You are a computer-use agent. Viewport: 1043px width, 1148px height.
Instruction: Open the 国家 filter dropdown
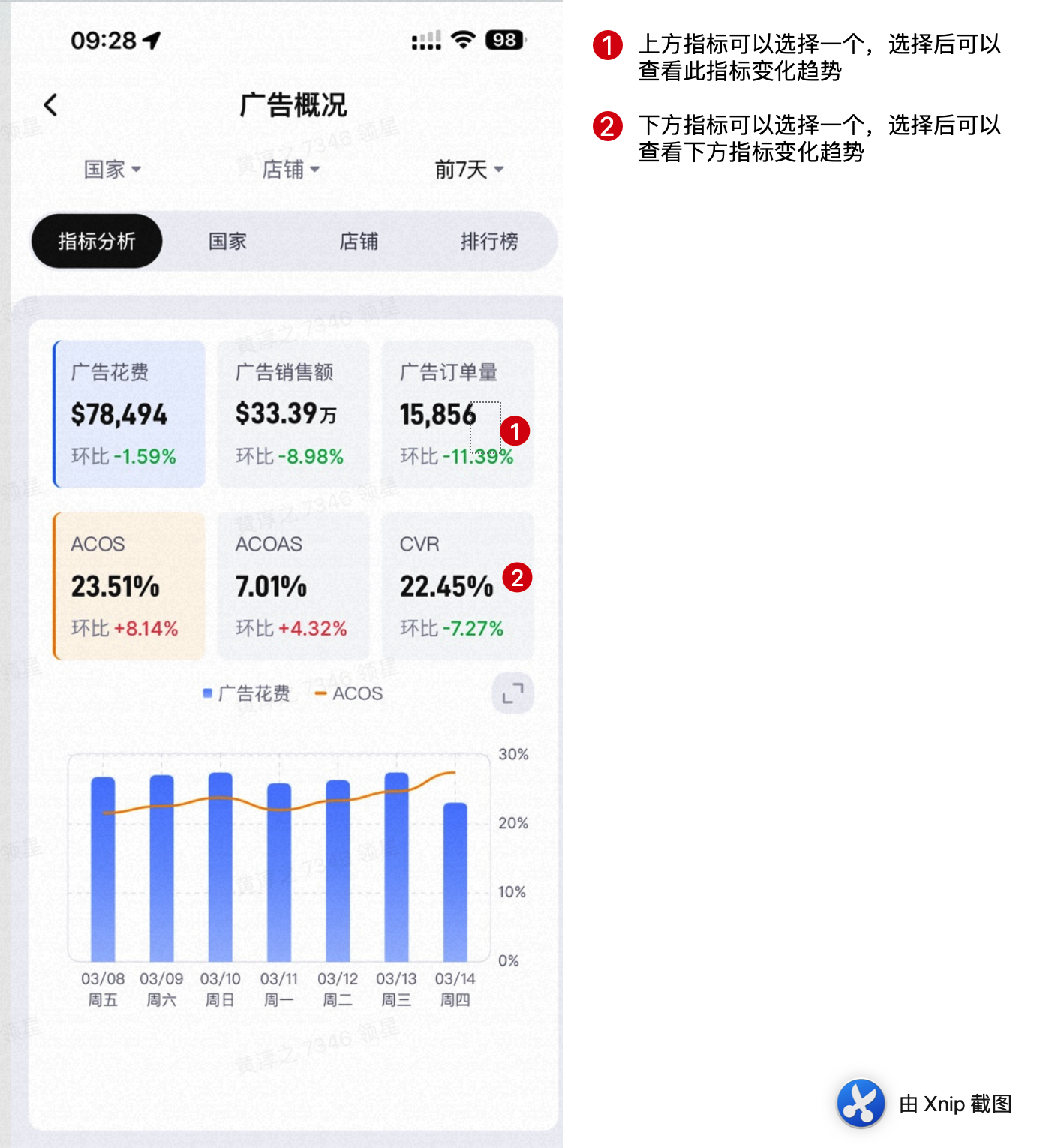(113, 169)
